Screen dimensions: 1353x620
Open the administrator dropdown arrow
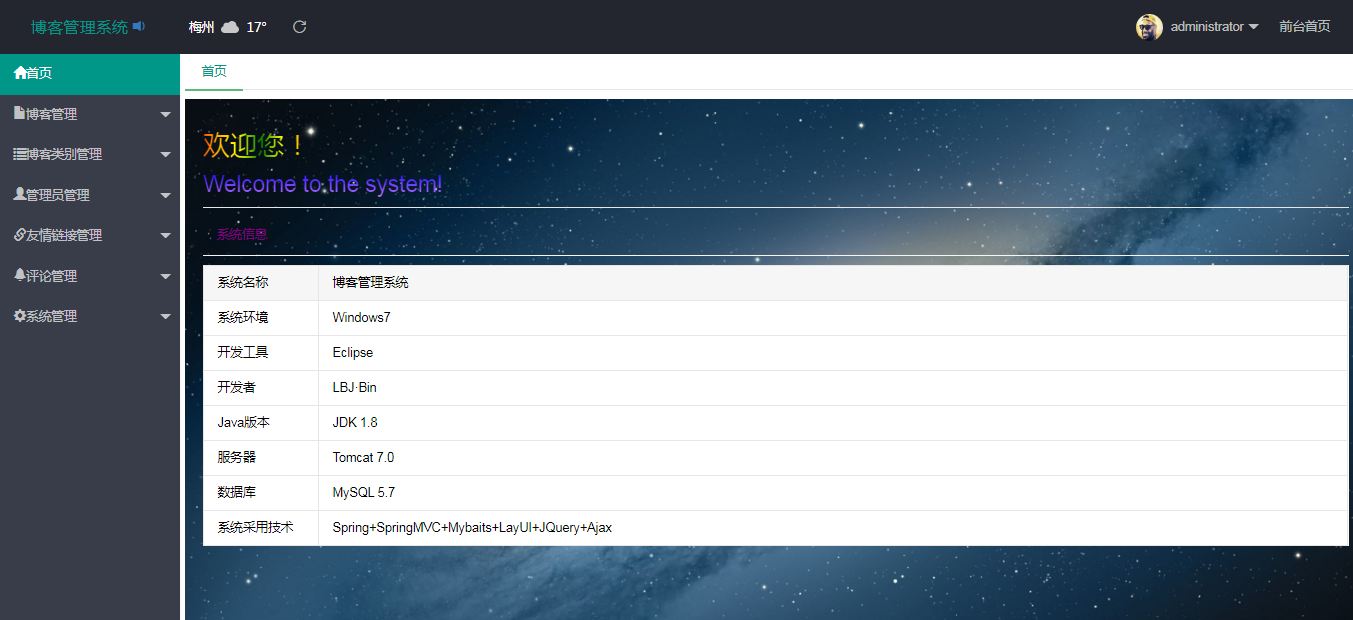click(x=1254, y=27)
